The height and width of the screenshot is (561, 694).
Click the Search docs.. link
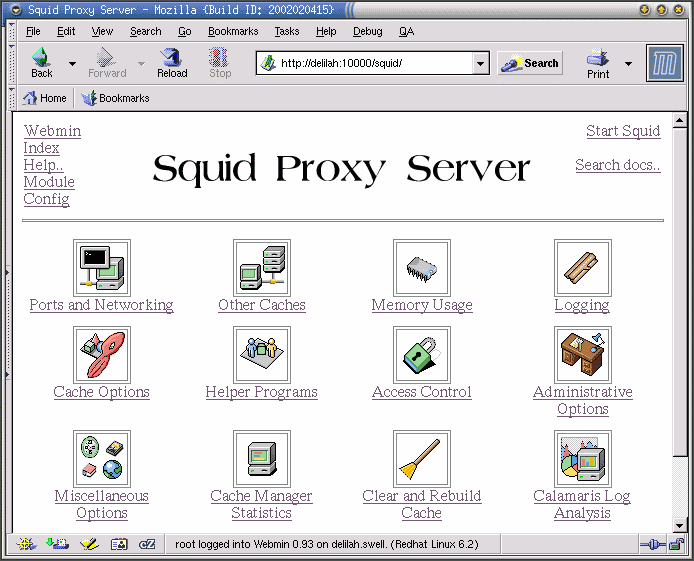point(618,165)
